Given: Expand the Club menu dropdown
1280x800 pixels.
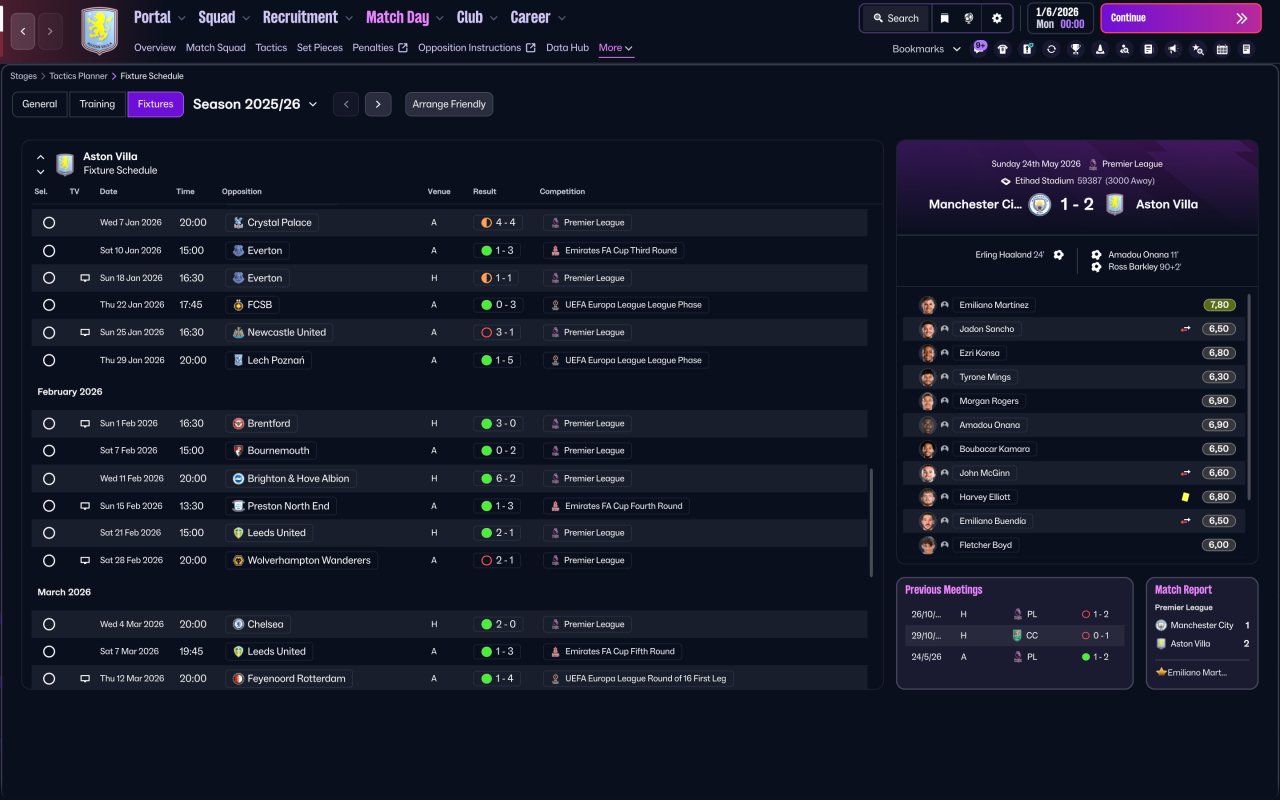Looking at the screenshot, I should [492, 18].
